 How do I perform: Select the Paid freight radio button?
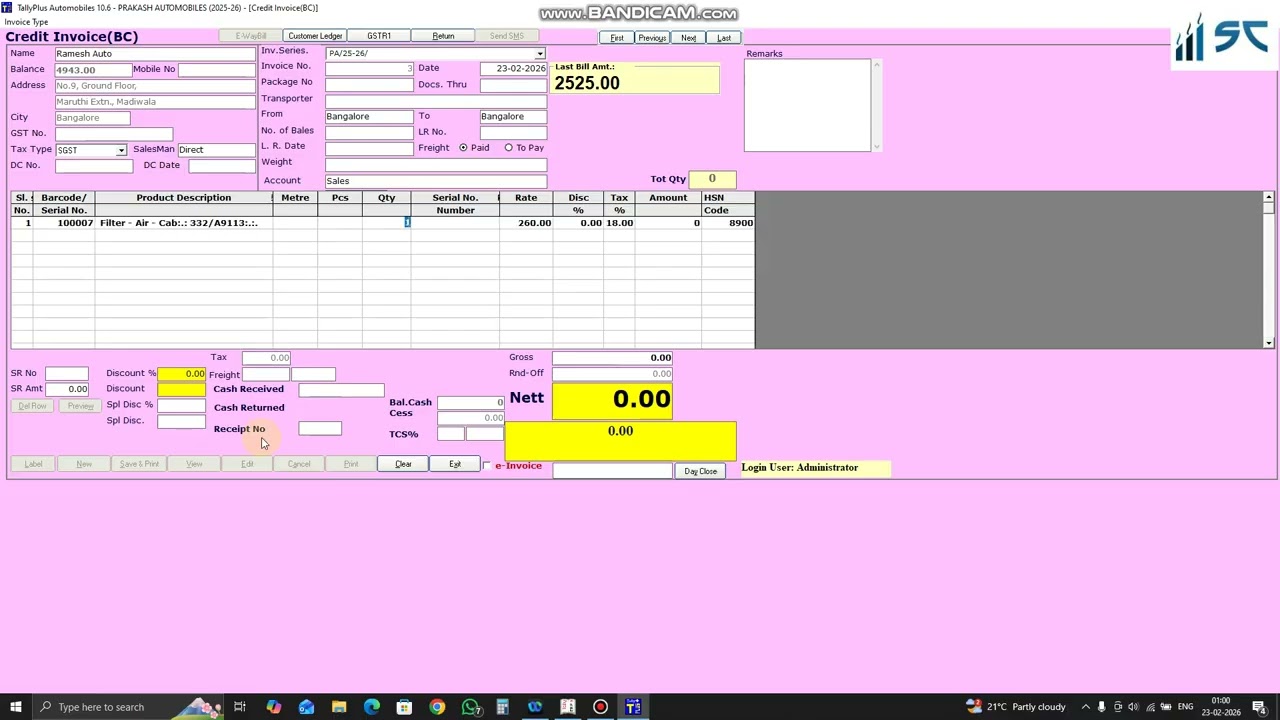(x=463, y=148)
